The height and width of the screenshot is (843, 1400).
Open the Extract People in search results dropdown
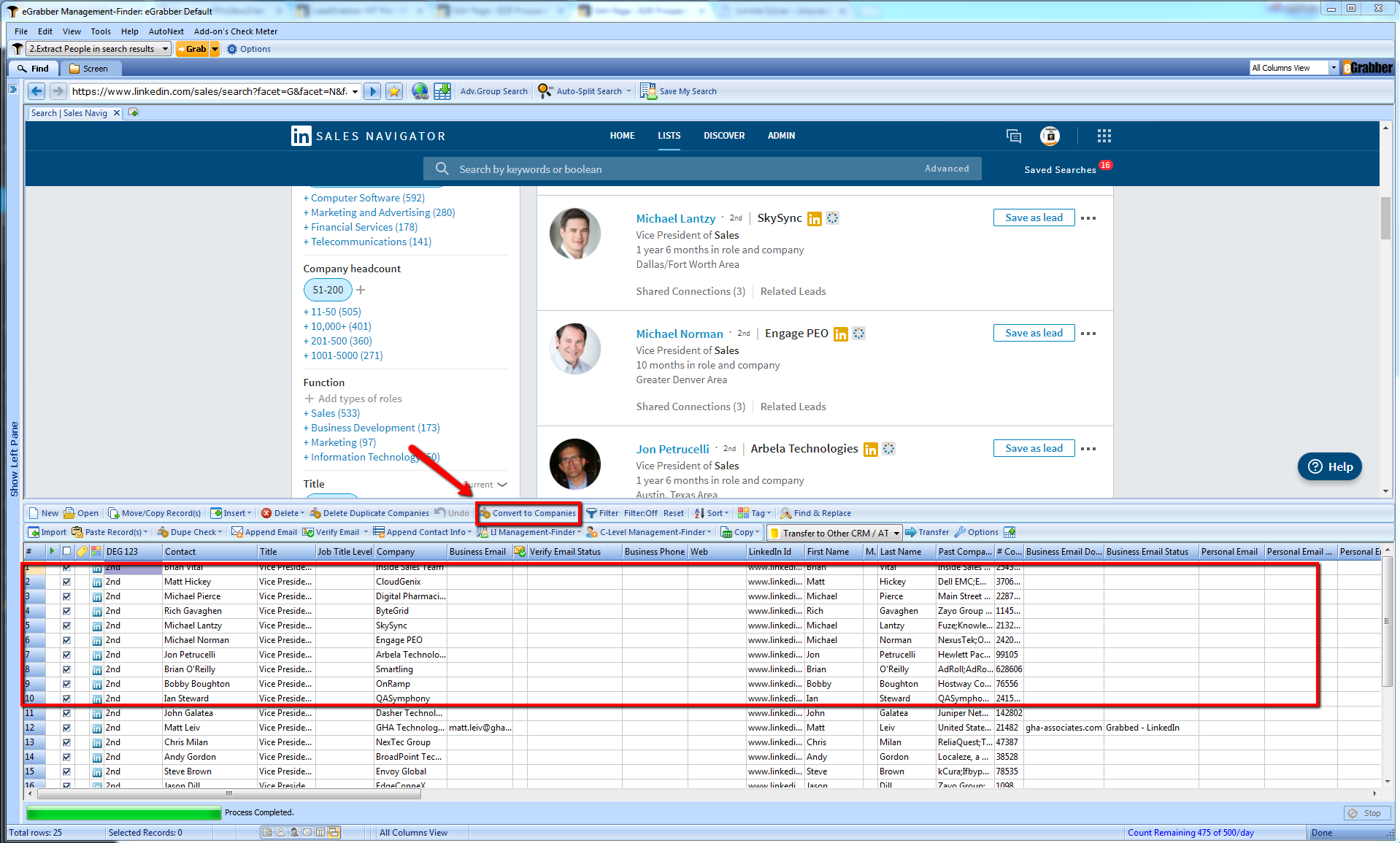point(166,49)
